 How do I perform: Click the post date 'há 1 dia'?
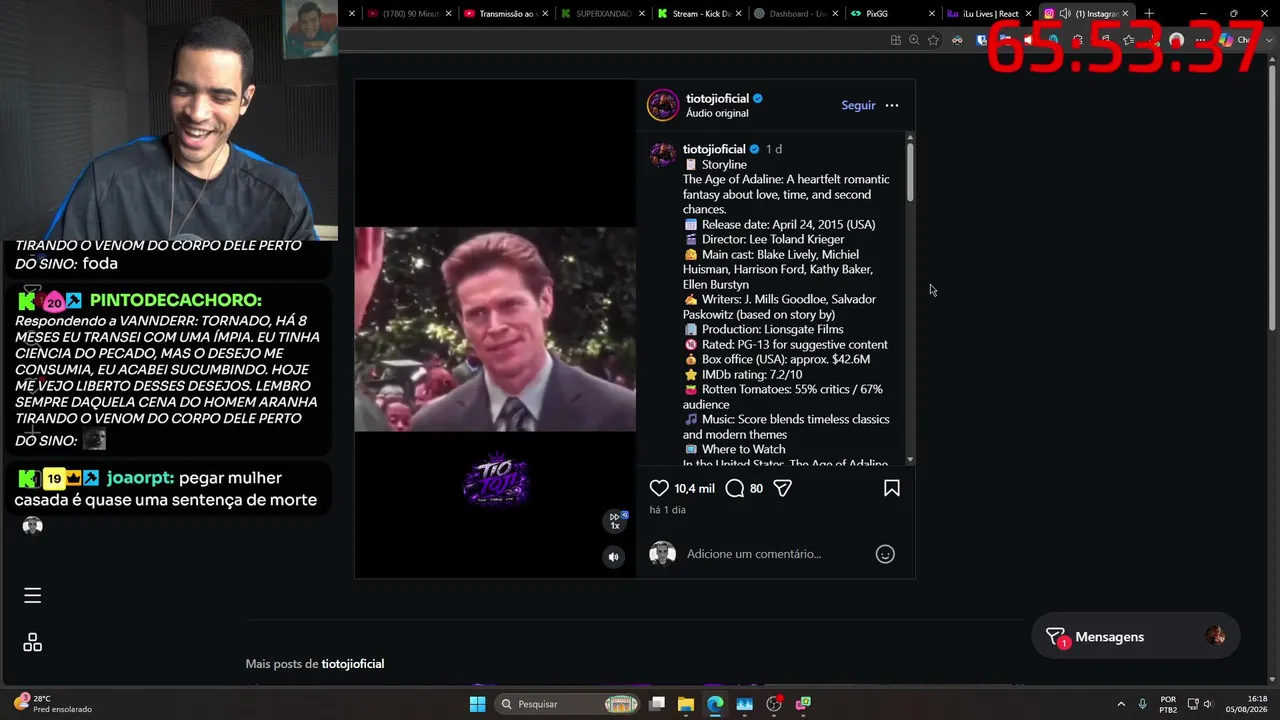tap(667, 510)
